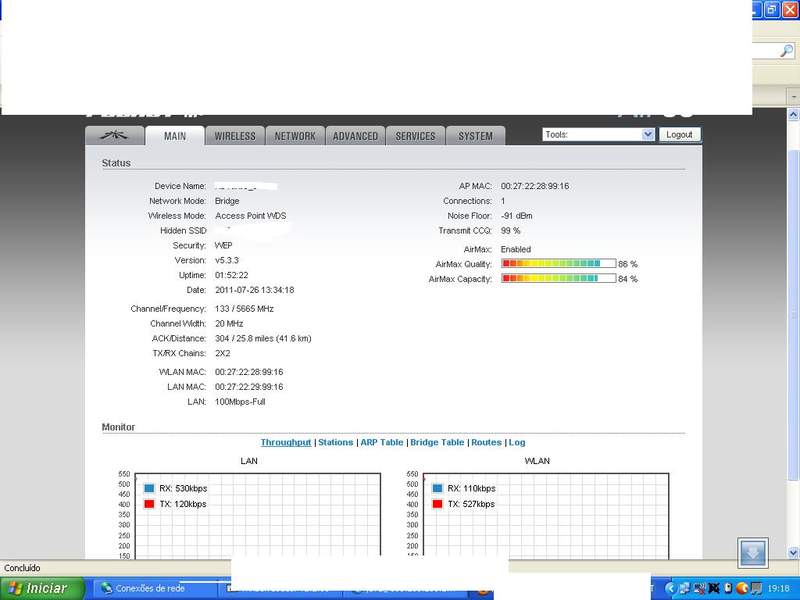Open the NETWORK tab
Screen dimensions: 800x600
pyautogui.click(x=295, y=136)
